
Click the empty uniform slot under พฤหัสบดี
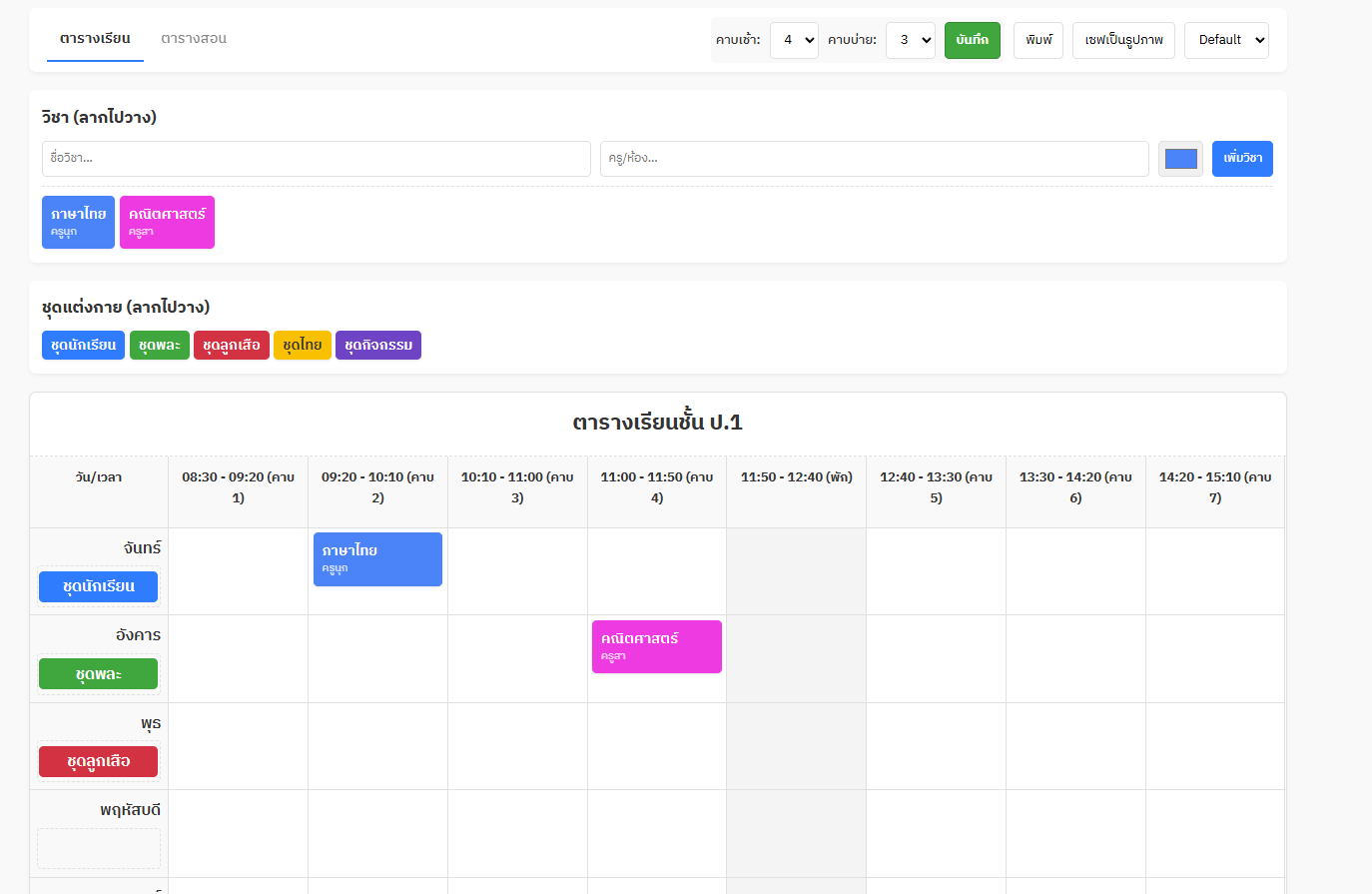(x=99, y=848)
